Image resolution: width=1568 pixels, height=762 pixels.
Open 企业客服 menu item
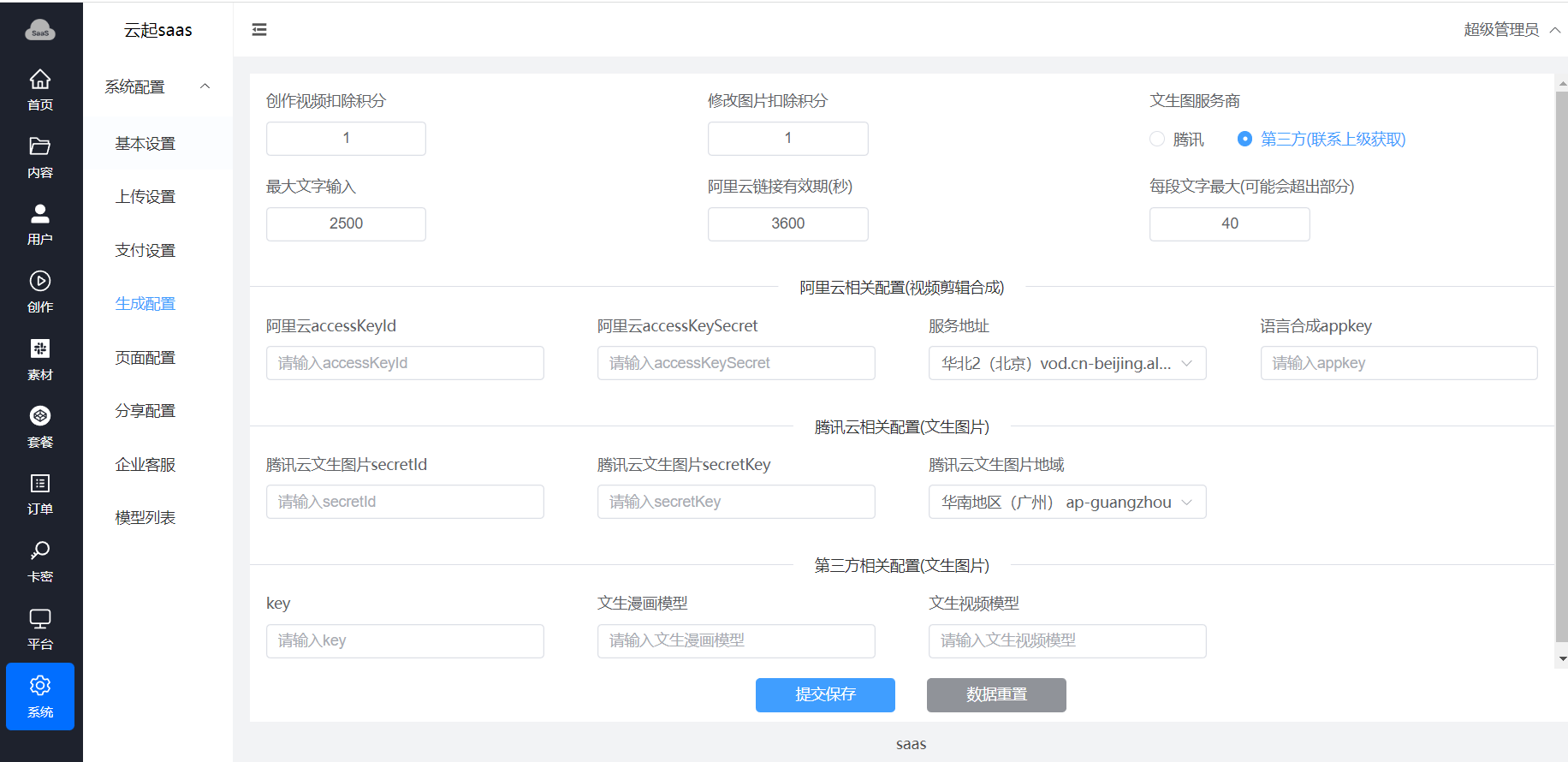(146, 465)
